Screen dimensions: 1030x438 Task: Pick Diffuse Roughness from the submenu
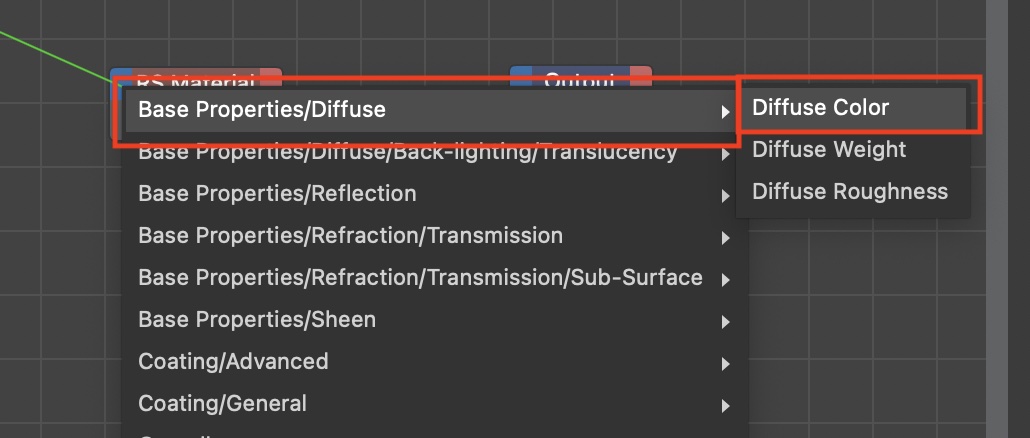(849, 192)
